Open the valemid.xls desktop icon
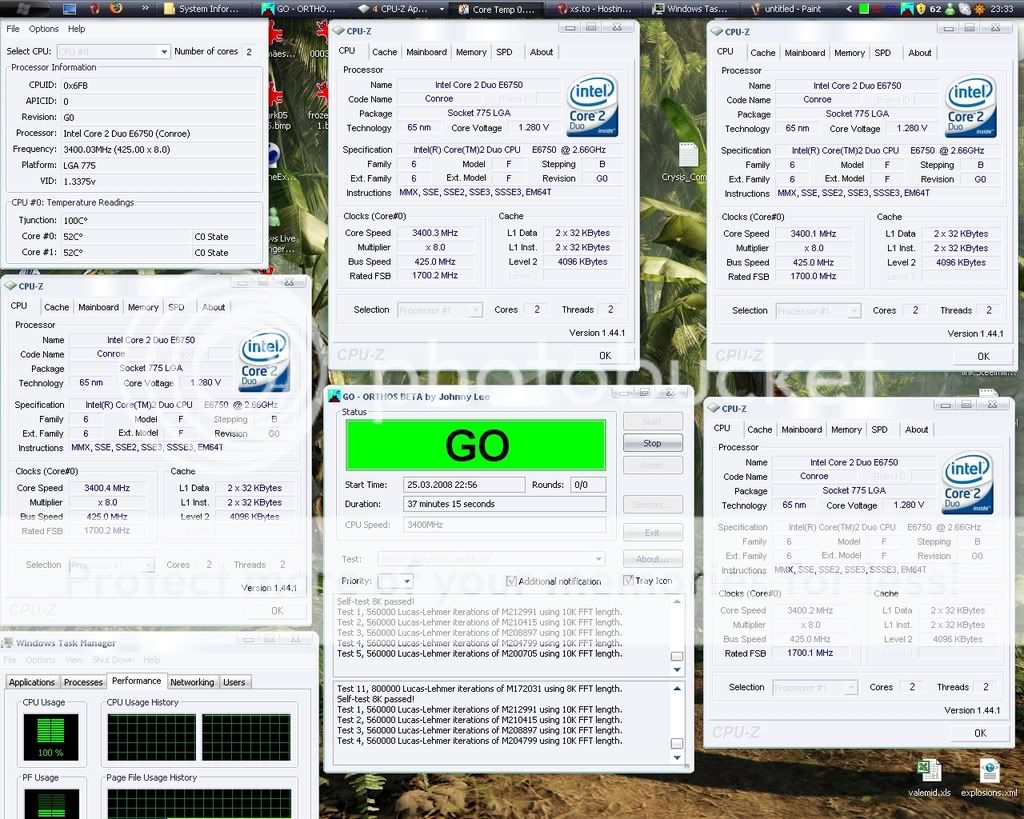Viewport: 1024px width, 819px height. click(x=929, y=777)
